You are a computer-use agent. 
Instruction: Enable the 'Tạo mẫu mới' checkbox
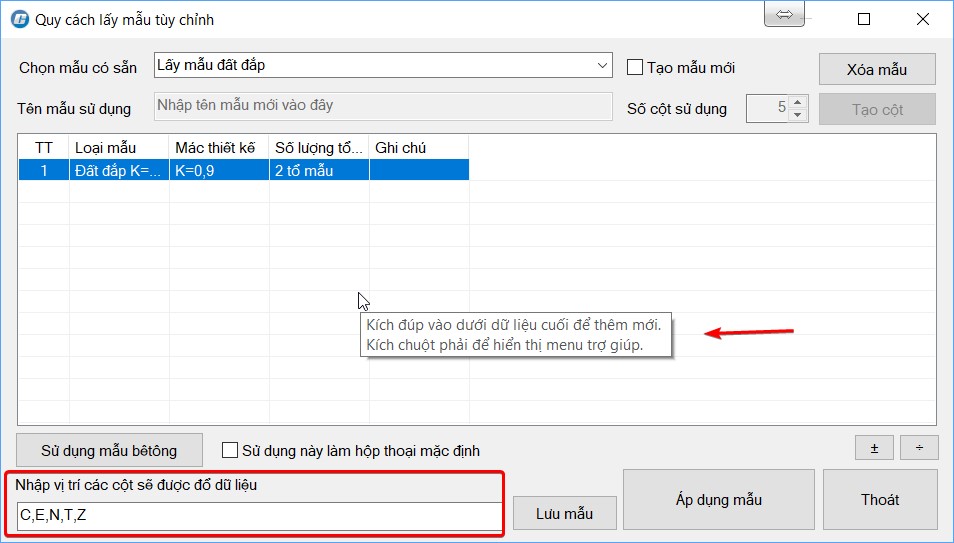point(634,68)
